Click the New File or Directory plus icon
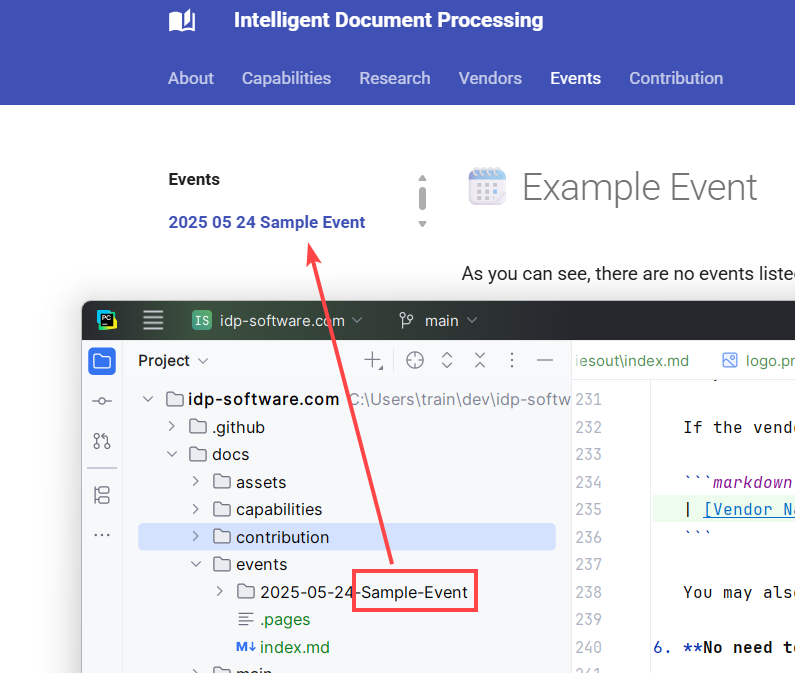 point(373,361)
